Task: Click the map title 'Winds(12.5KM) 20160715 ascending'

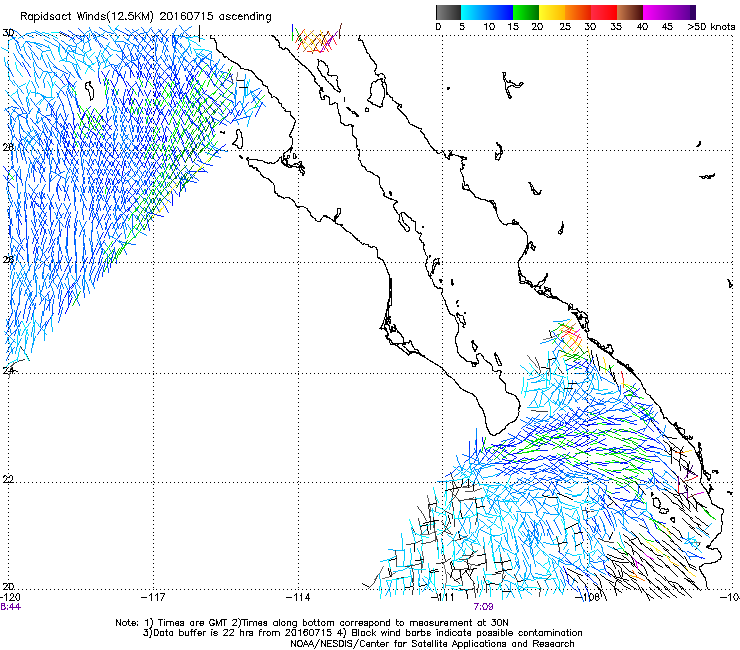Action: (x=174, y=17)
